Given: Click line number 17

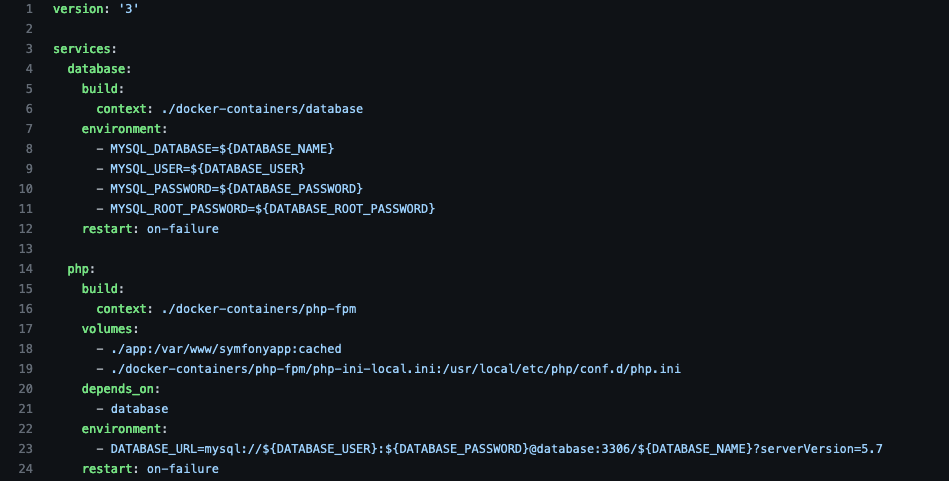Looking at the screenshot, I should [26, 328].
